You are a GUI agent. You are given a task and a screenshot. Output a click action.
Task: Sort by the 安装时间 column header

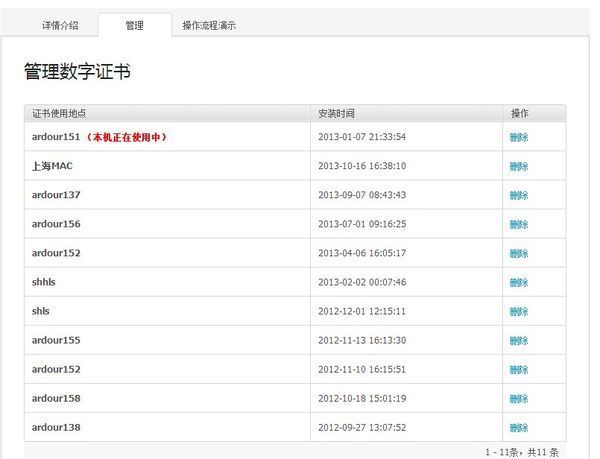click(336, 113)
